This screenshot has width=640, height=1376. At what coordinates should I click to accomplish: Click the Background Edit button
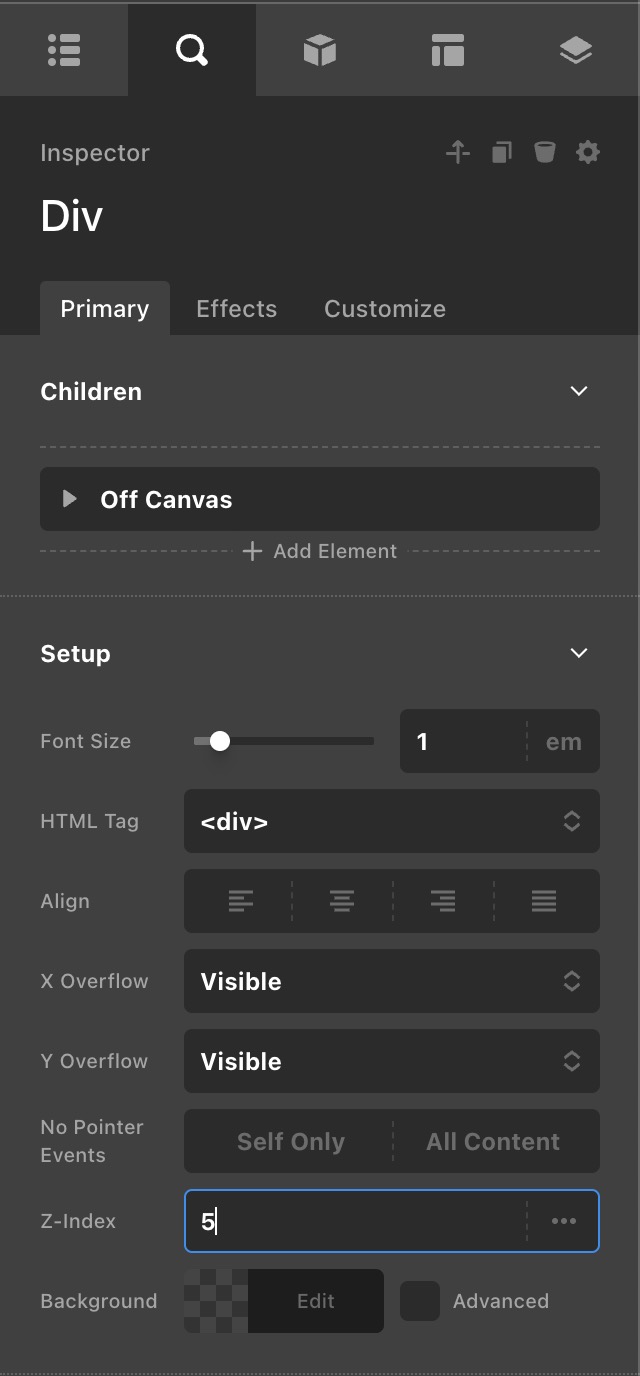point(316,1301)
